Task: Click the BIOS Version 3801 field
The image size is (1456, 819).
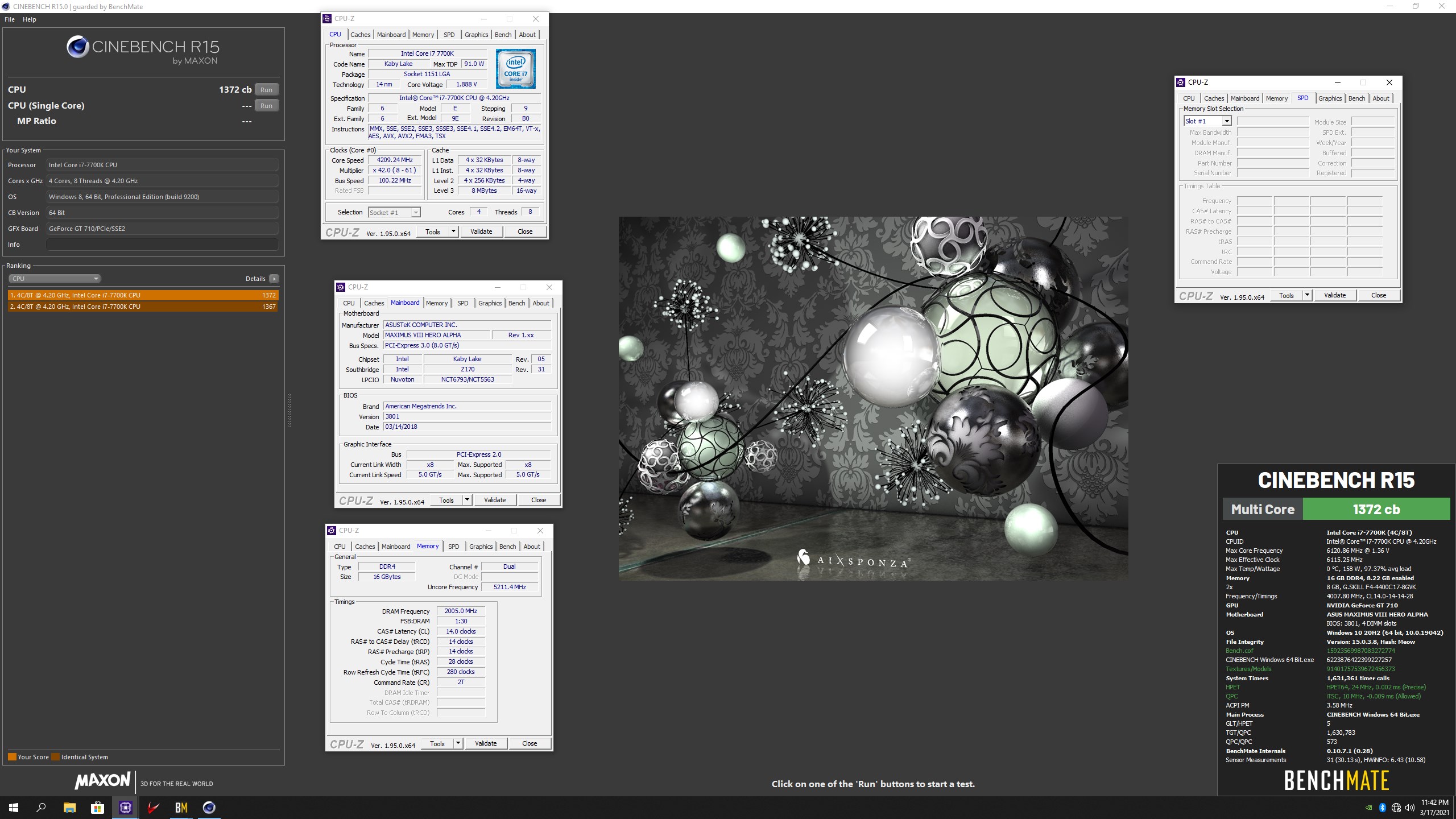Action: pos(467,416)
